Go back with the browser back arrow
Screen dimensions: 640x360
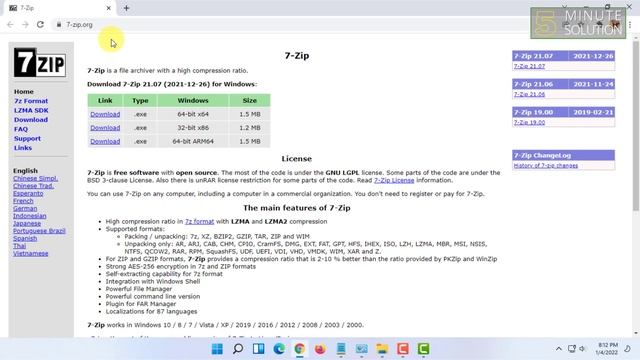coord(10,24)
